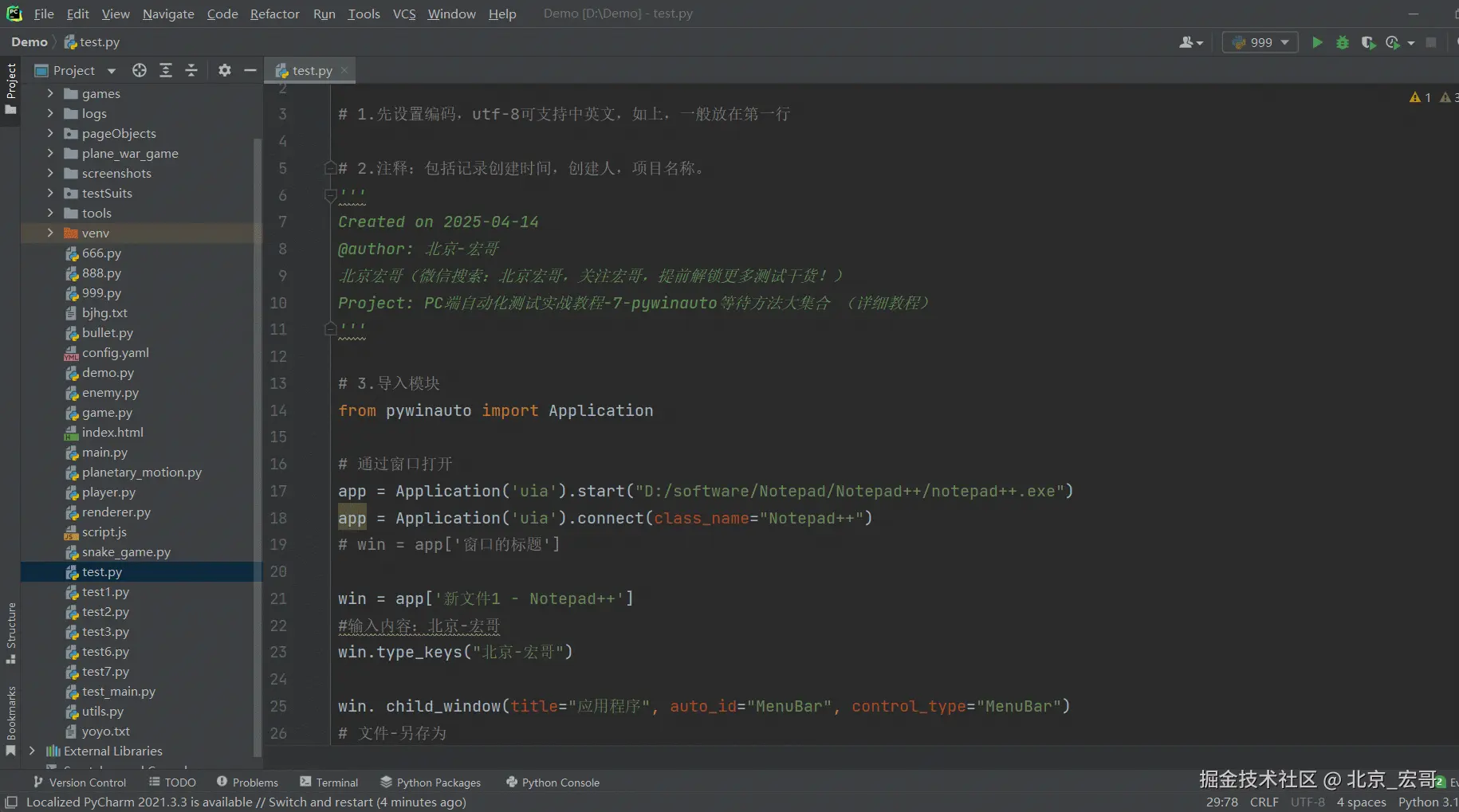The height and width of the screenshot is (812, 1459).
Task: Open the profiler run icon
Action: tap(1393, 42)
